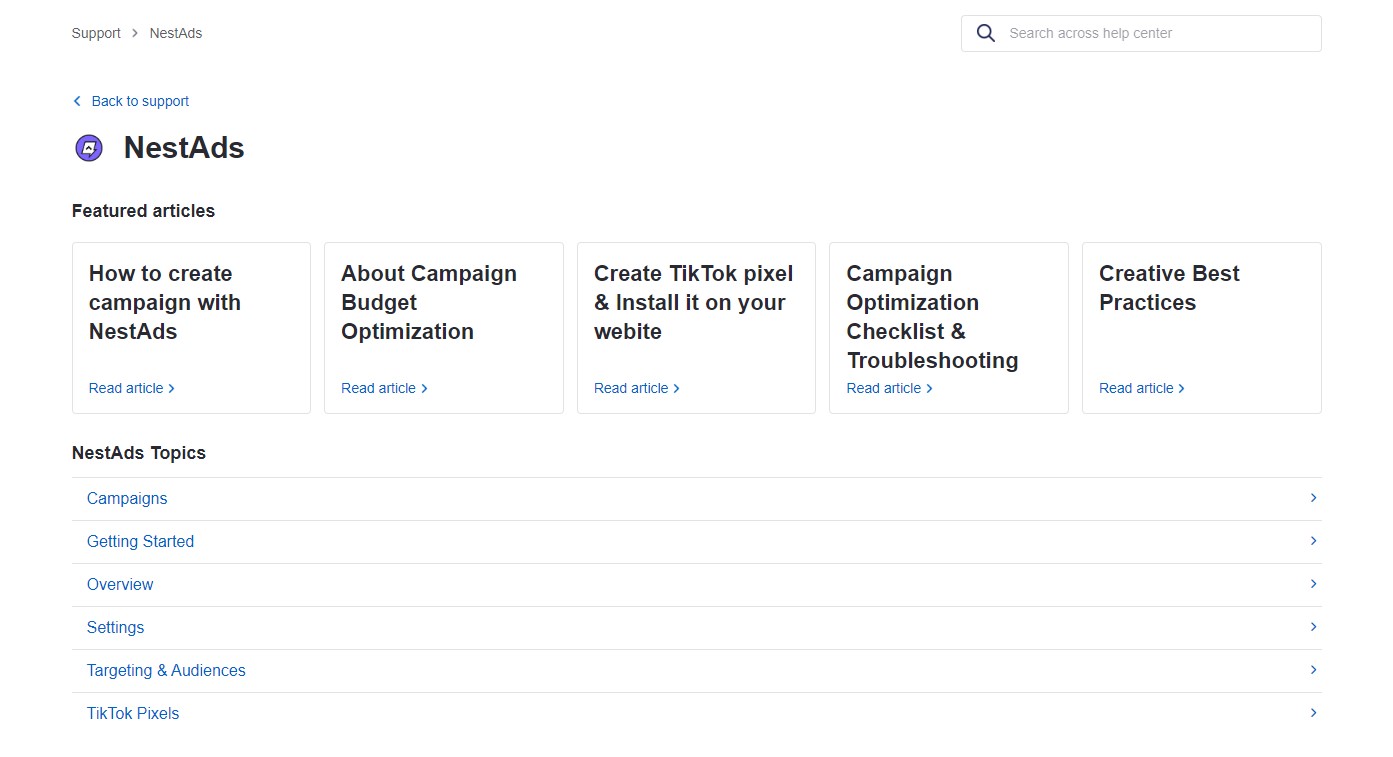Screen dimensions: 1393x757
Task: Click the back arrow beside Back to support
Action: 77,101
